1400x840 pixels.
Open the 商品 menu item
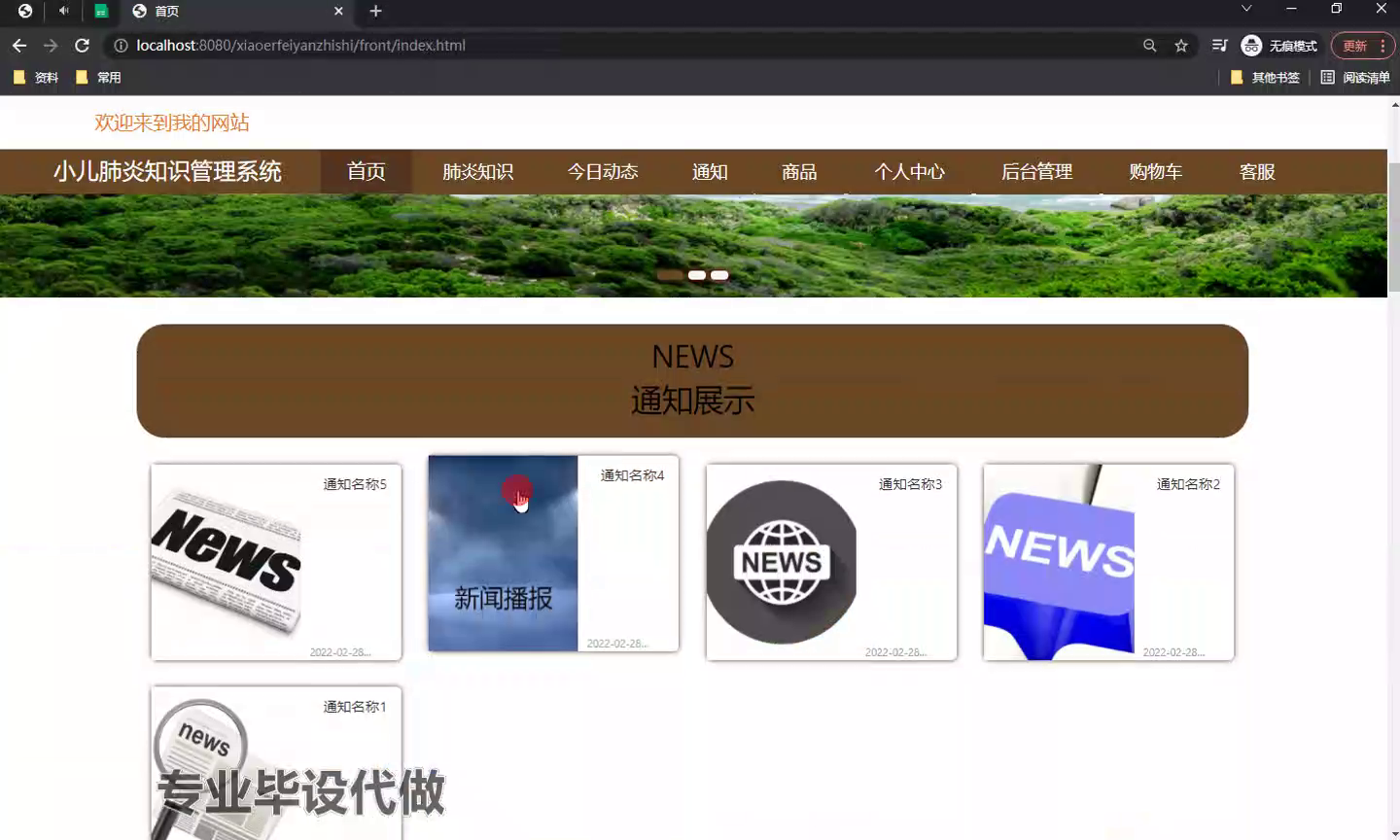click(x=799, y=172)
